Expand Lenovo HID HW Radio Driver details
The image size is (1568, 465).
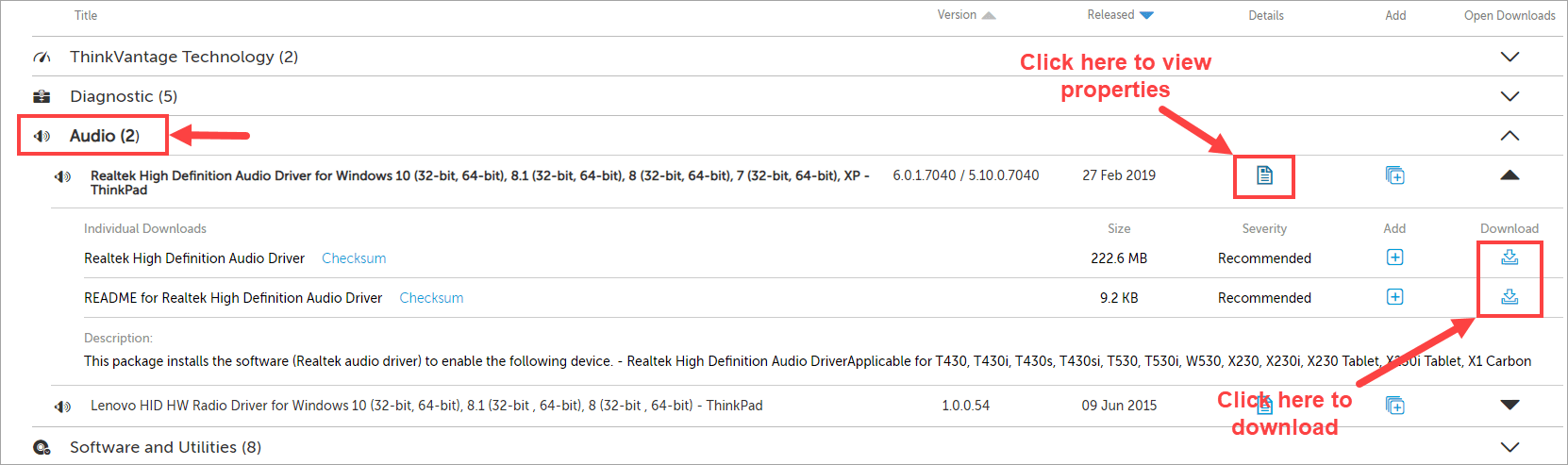click(1510, 405)
